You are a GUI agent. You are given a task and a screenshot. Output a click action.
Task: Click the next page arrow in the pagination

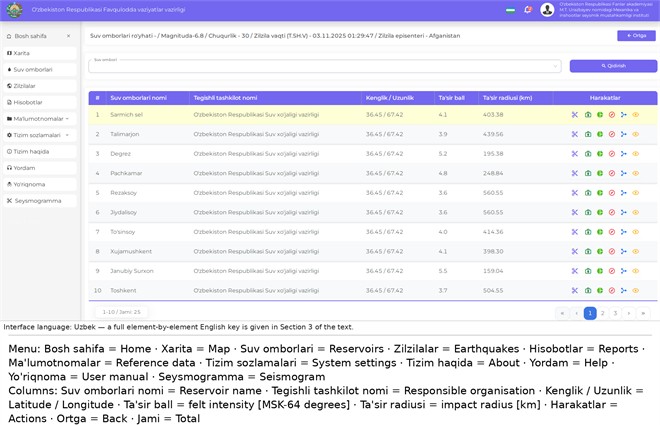[629, 313]
